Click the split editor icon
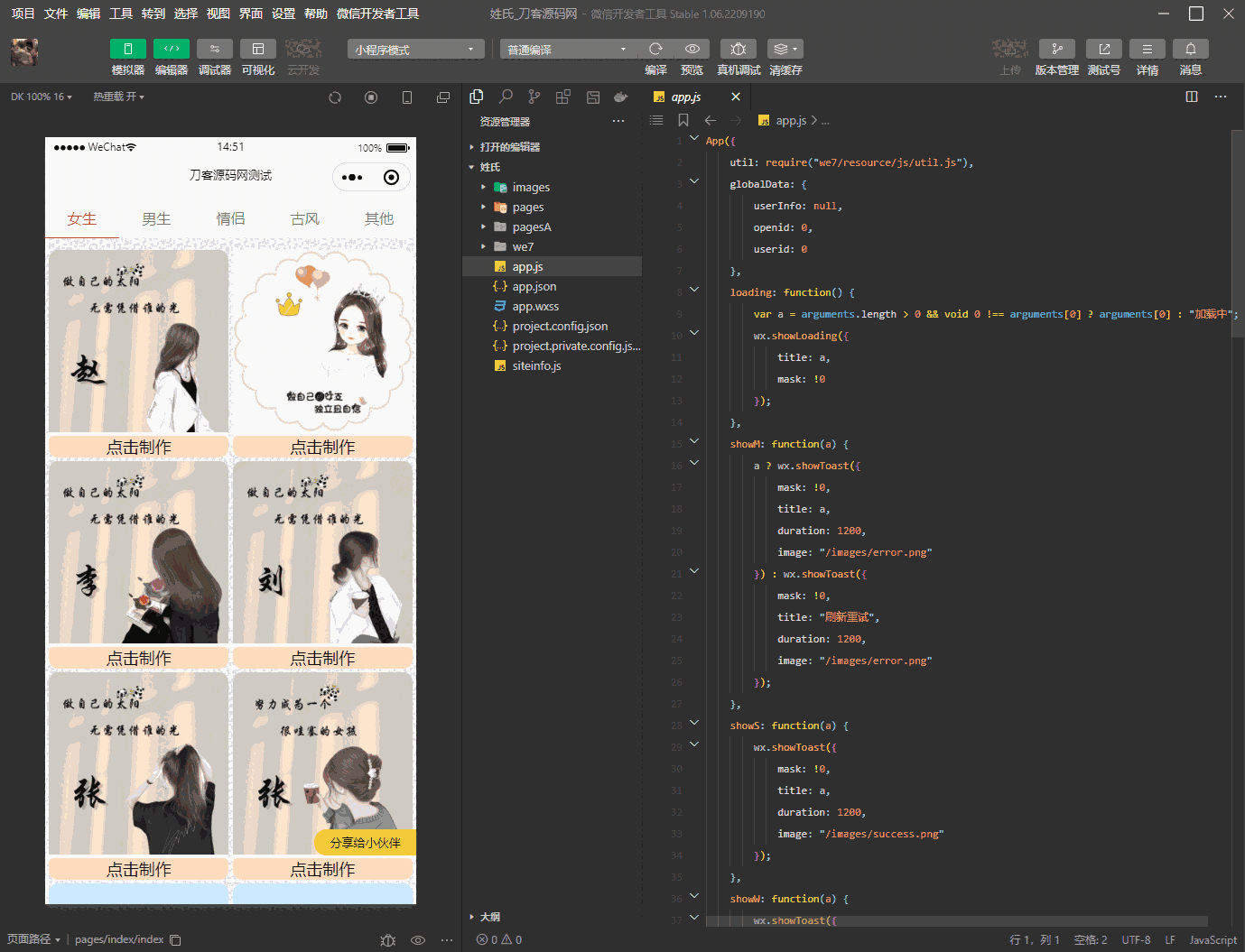The image size is (1245, 952). tap(1191, 97)
